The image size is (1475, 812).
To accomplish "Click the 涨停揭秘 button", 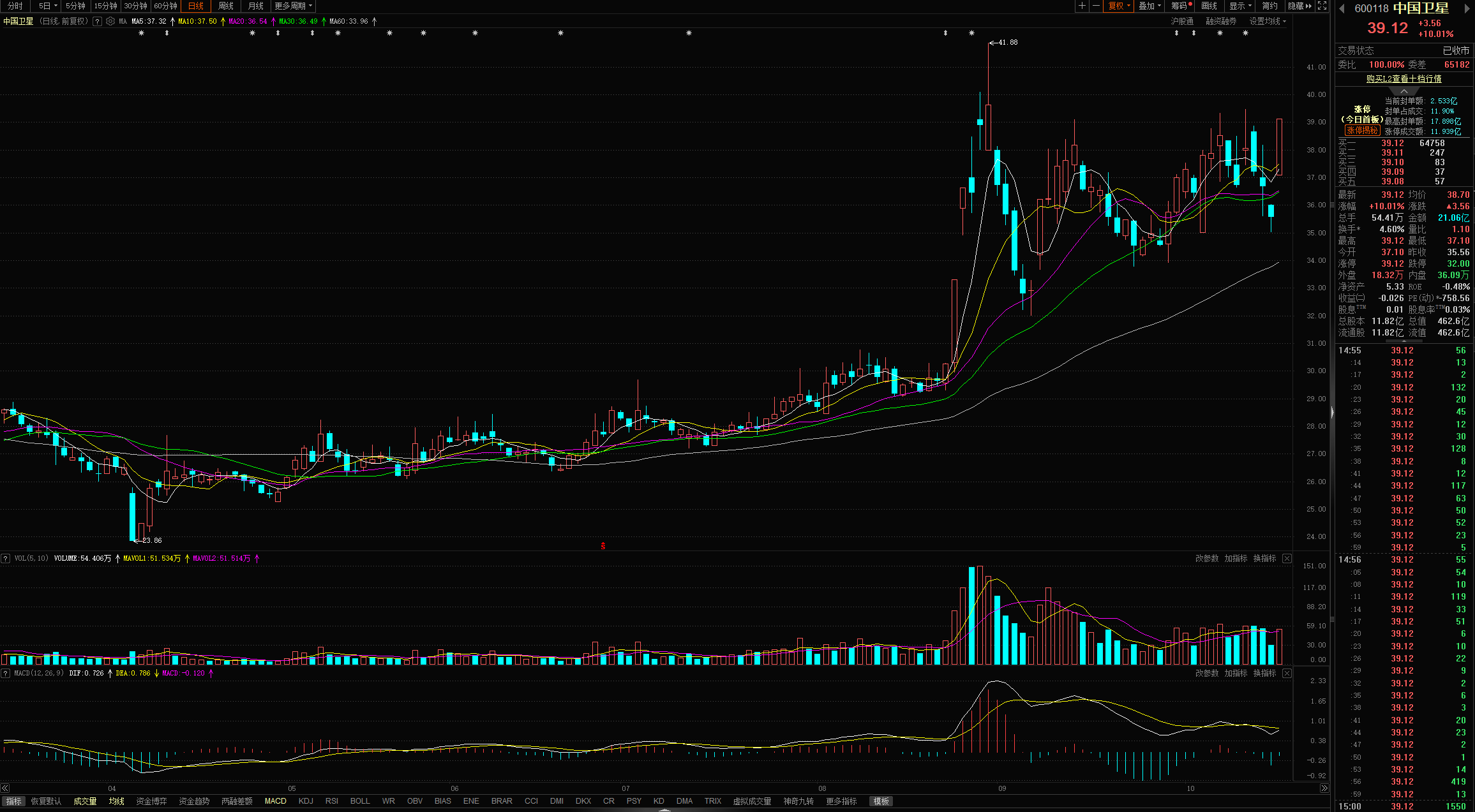I will pyautogui.click(x=1362, y=130).
